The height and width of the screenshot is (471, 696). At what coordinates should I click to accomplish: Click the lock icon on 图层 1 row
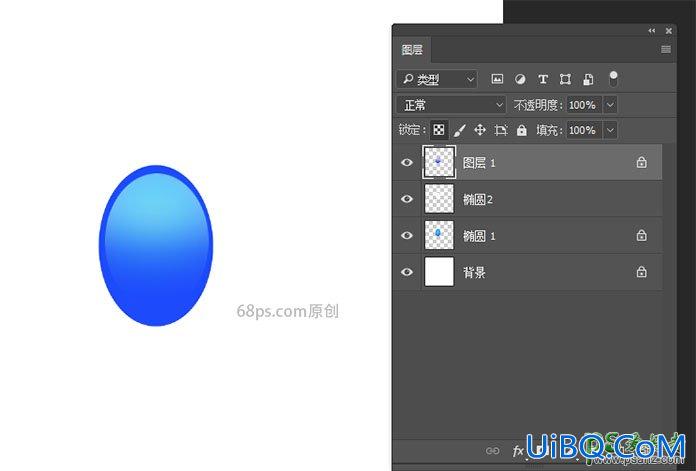click(641, 162)
